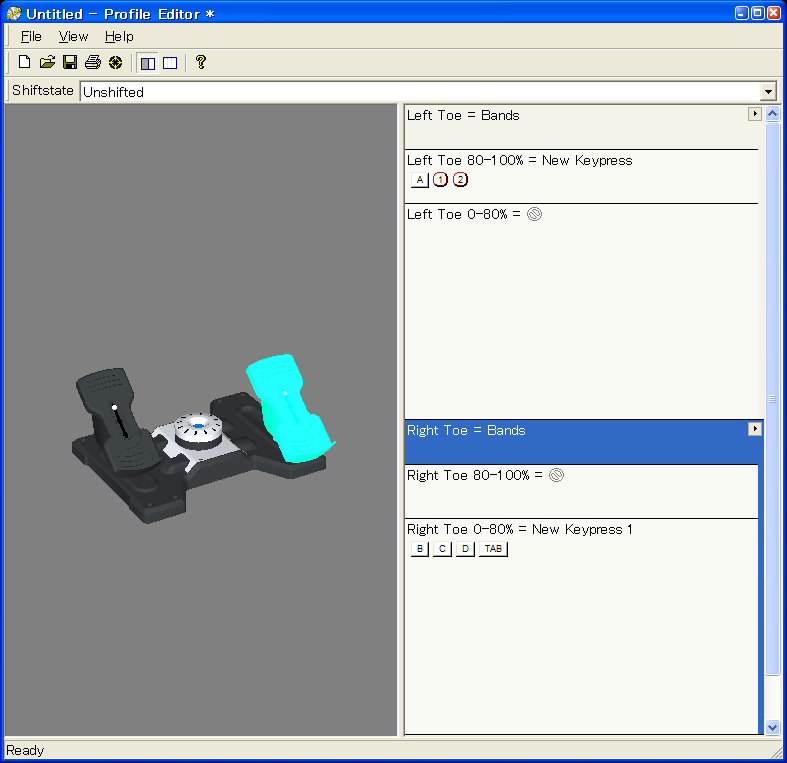
Task: Save the profile with the floppy disk icon
Action: pyautogui.click(x=70, y=62)
